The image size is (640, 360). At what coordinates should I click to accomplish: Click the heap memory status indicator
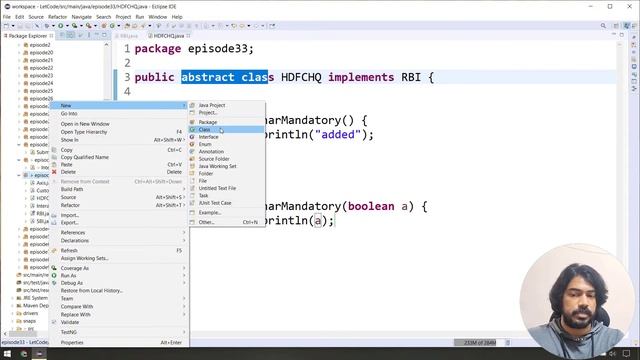click(479, 343)
